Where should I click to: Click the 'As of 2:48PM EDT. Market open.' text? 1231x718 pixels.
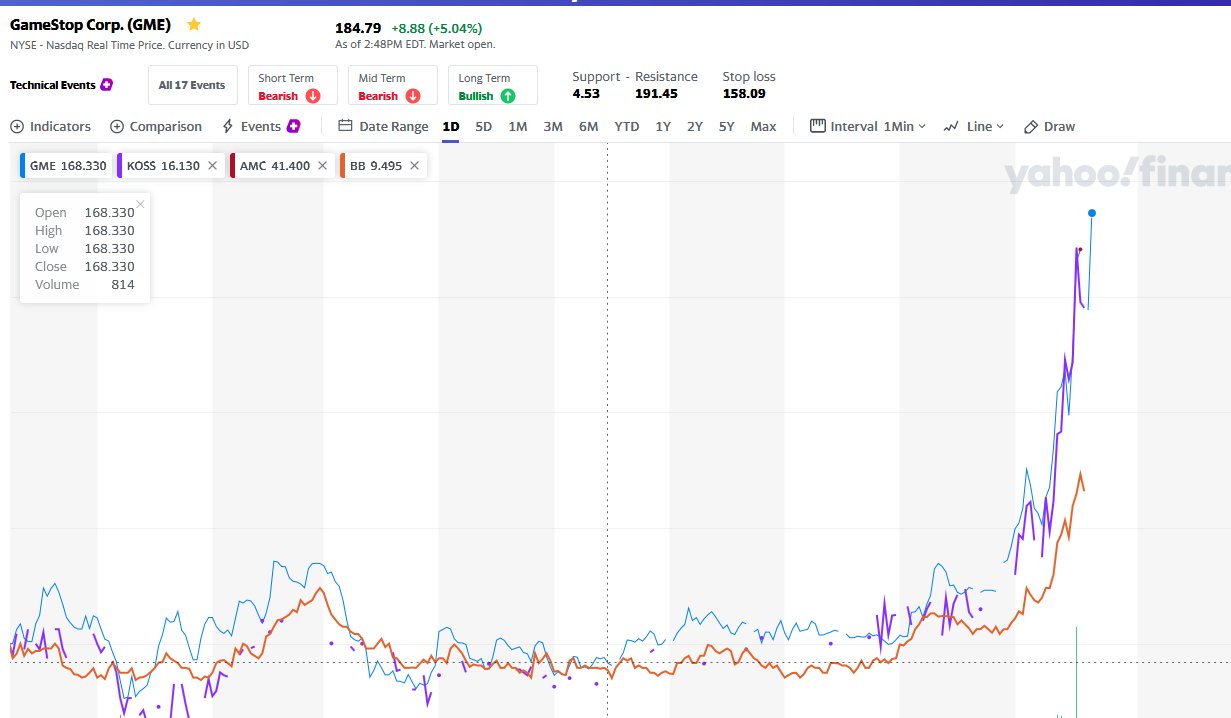pos(415,45)
